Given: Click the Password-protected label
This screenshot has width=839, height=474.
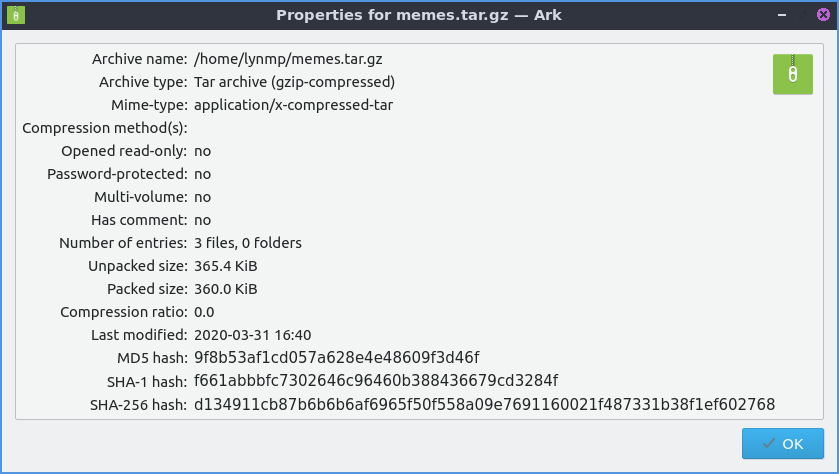Looking at the screenshot, I should 117,174.
